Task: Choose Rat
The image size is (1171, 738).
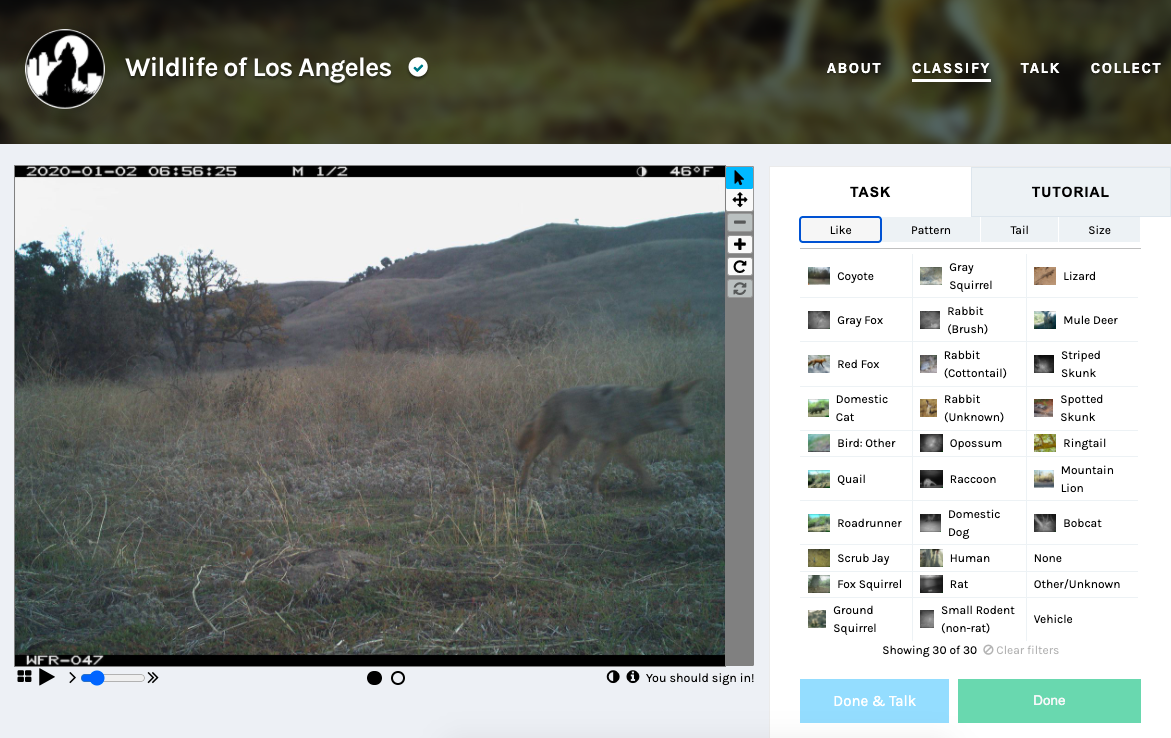Action: click(969, 585)
